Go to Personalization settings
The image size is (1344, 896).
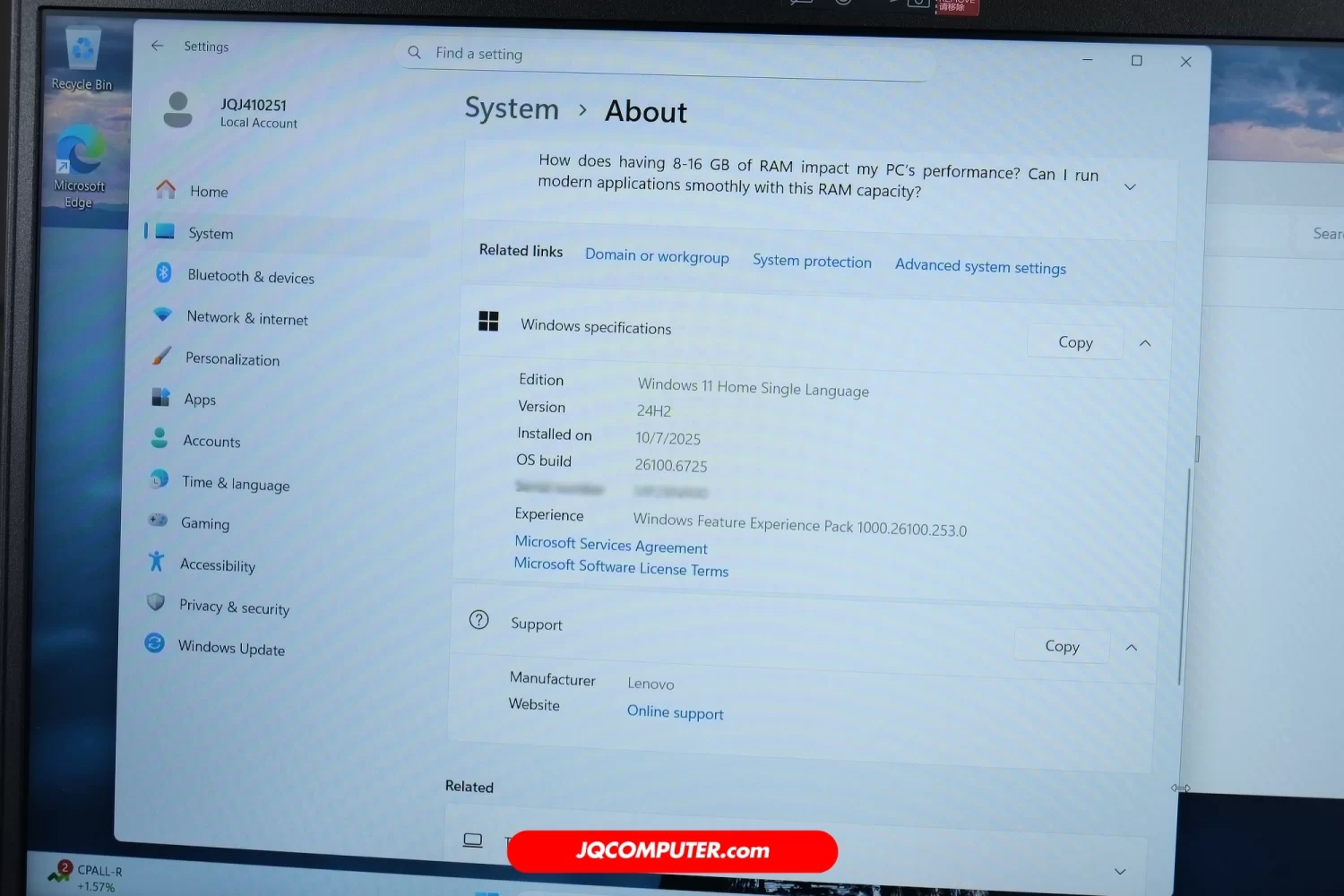coord(232,358)
